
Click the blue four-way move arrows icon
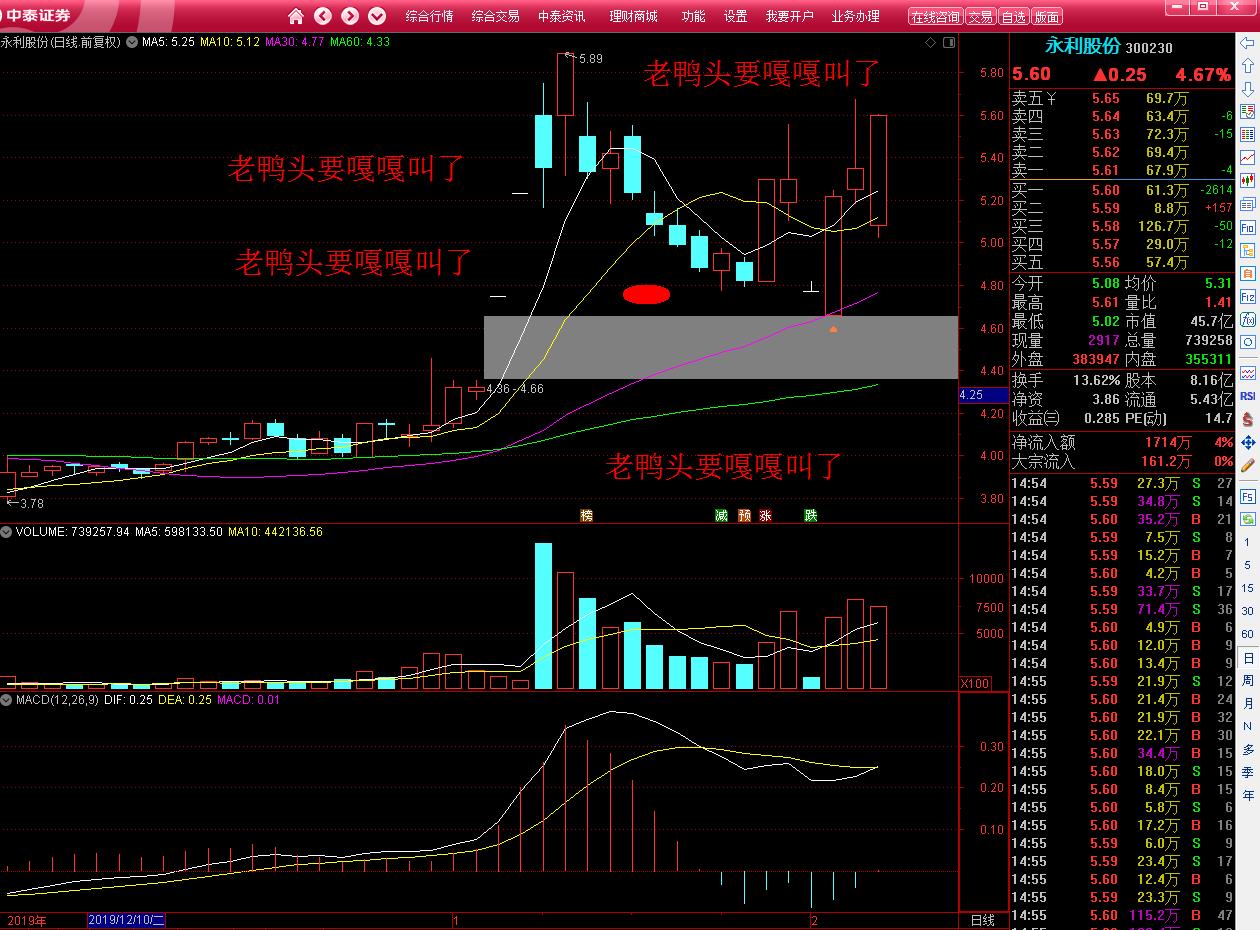click(x=1248, y=442)
